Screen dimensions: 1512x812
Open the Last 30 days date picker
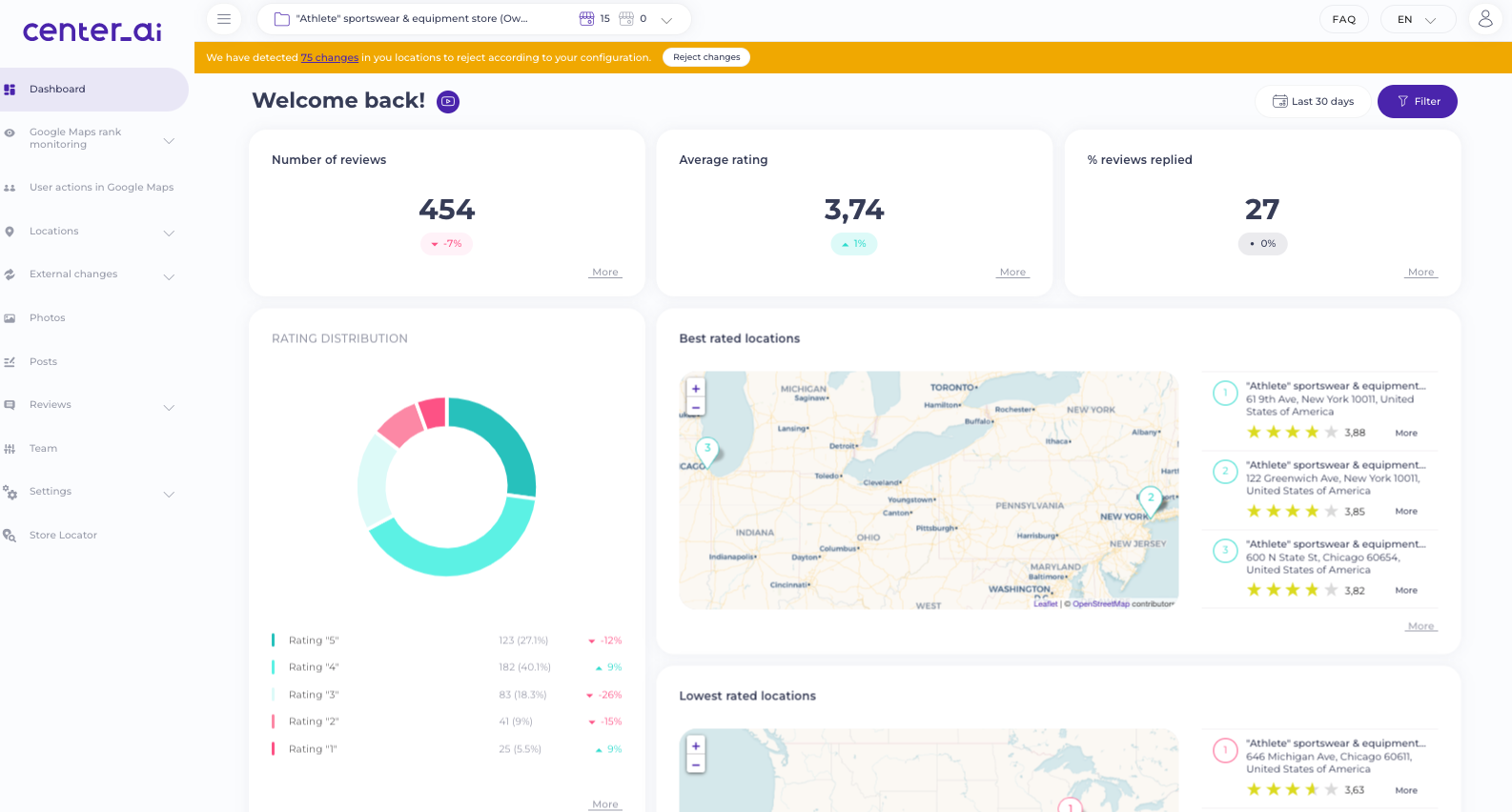(1313, 101)
